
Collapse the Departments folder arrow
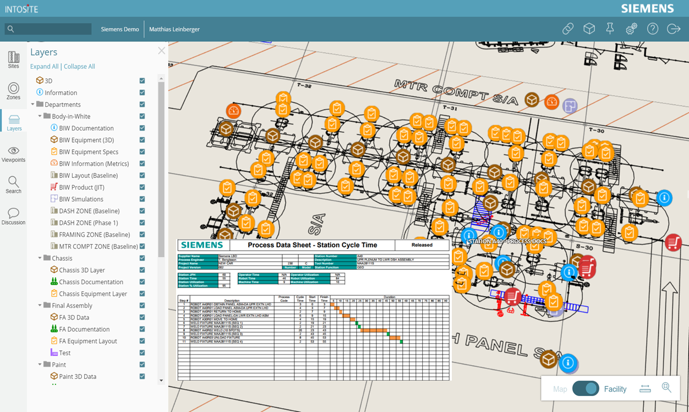(33, 105)
